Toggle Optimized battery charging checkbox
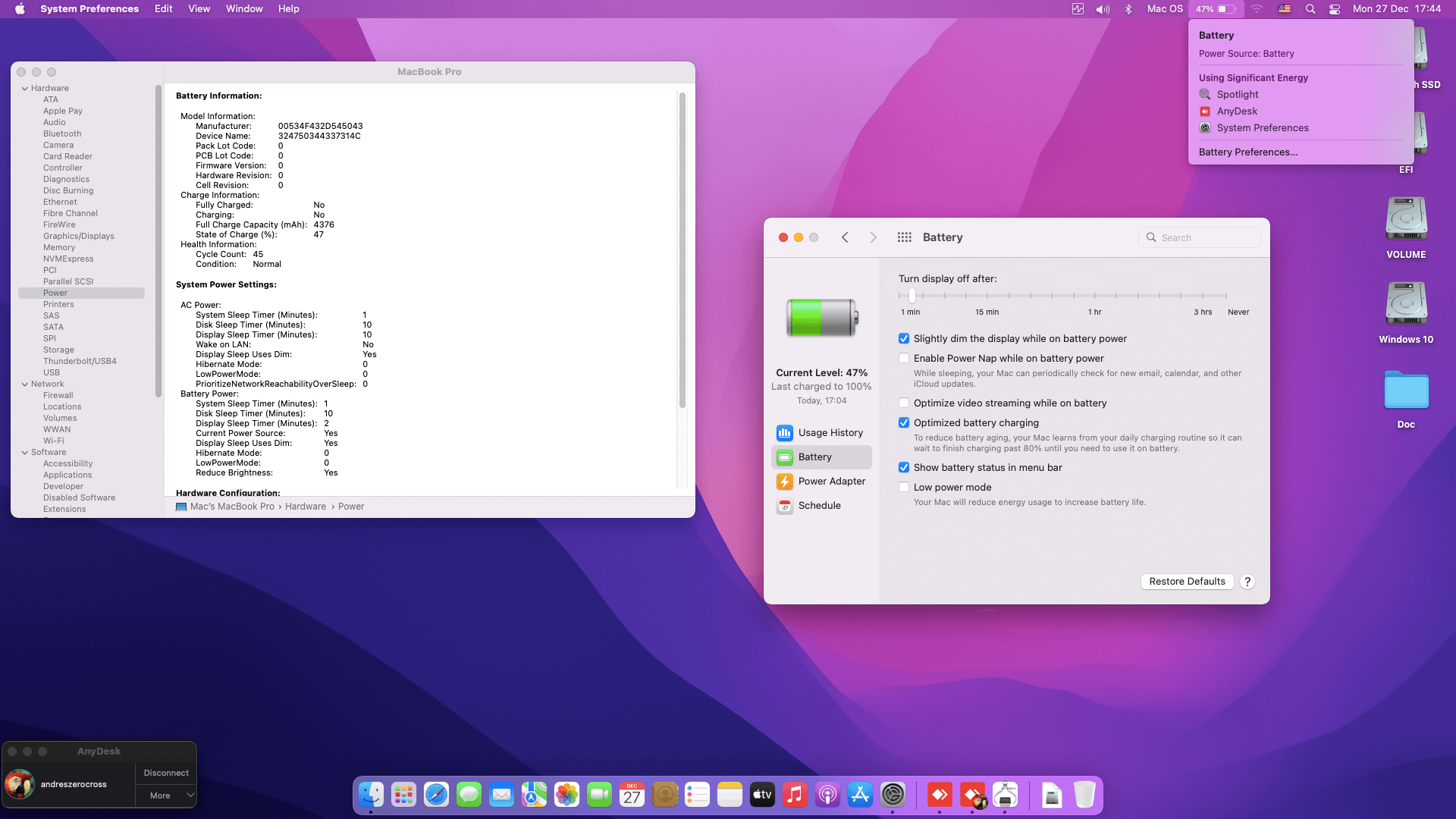 pyautogui.click(x=904, y=422)
